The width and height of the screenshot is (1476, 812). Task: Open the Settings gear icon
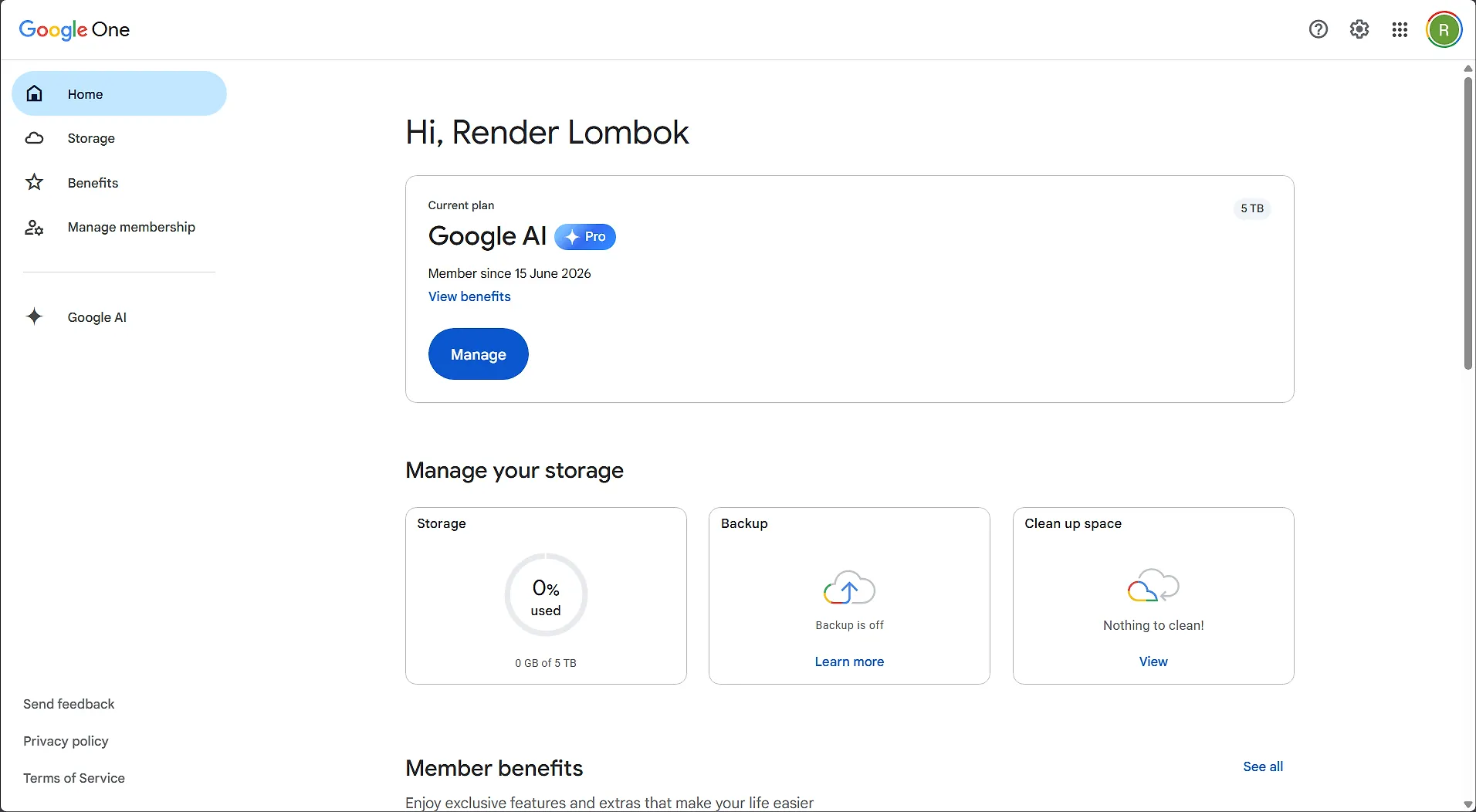click(x=1359, y=29)
